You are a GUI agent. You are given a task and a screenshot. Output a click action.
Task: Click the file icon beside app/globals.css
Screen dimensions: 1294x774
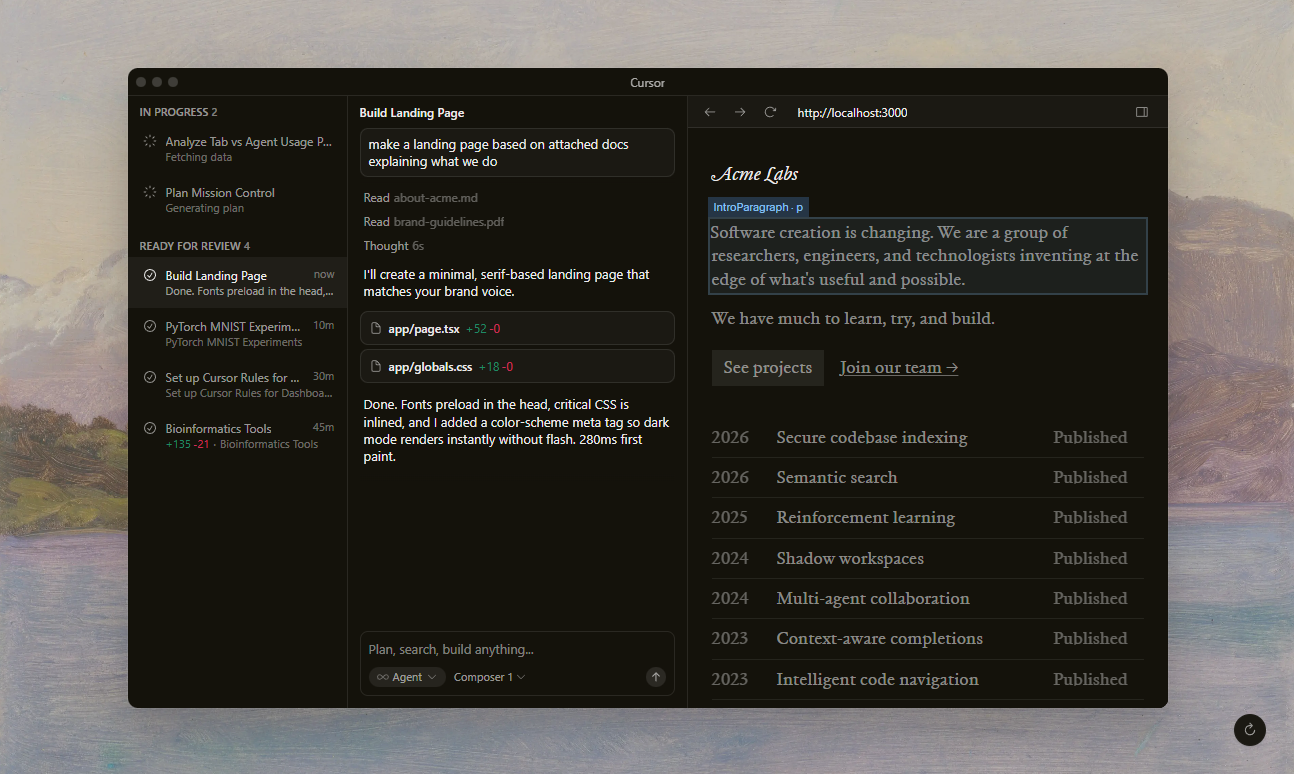376,367
